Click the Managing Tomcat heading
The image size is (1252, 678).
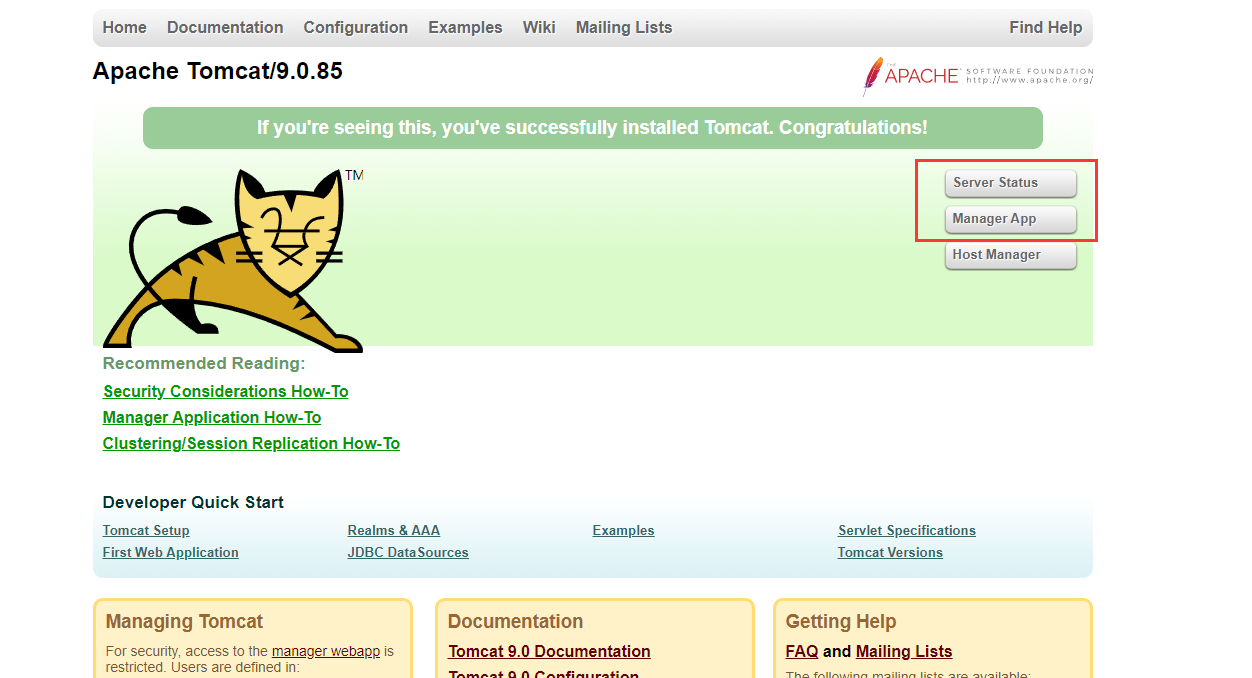point(185,621)
